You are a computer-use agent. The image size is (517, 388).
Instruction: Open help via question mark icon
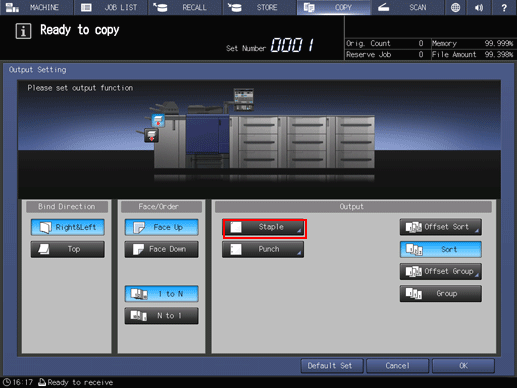pos(504,7)
